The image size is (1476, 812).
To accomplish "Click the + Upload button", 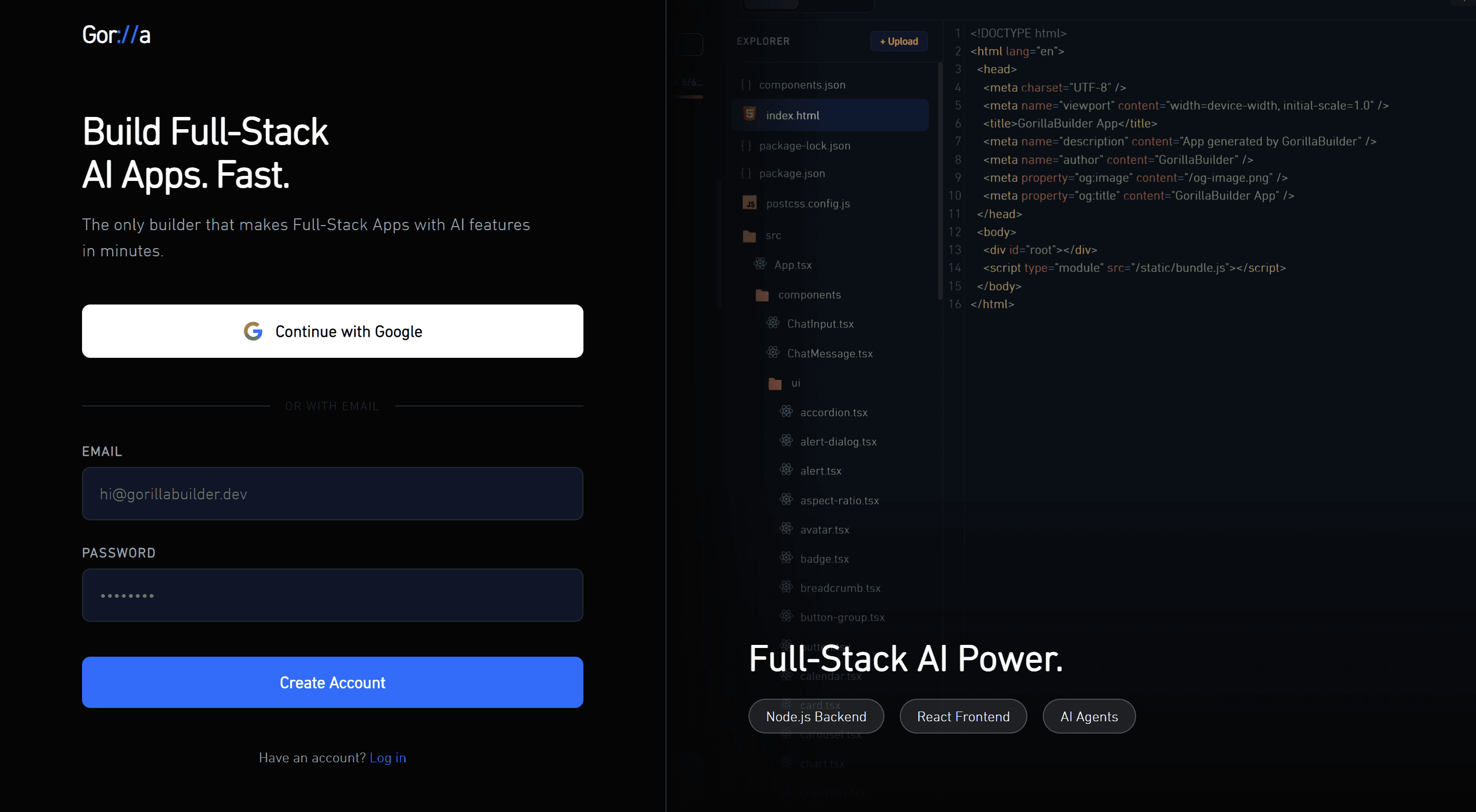I will pos(898,41).
